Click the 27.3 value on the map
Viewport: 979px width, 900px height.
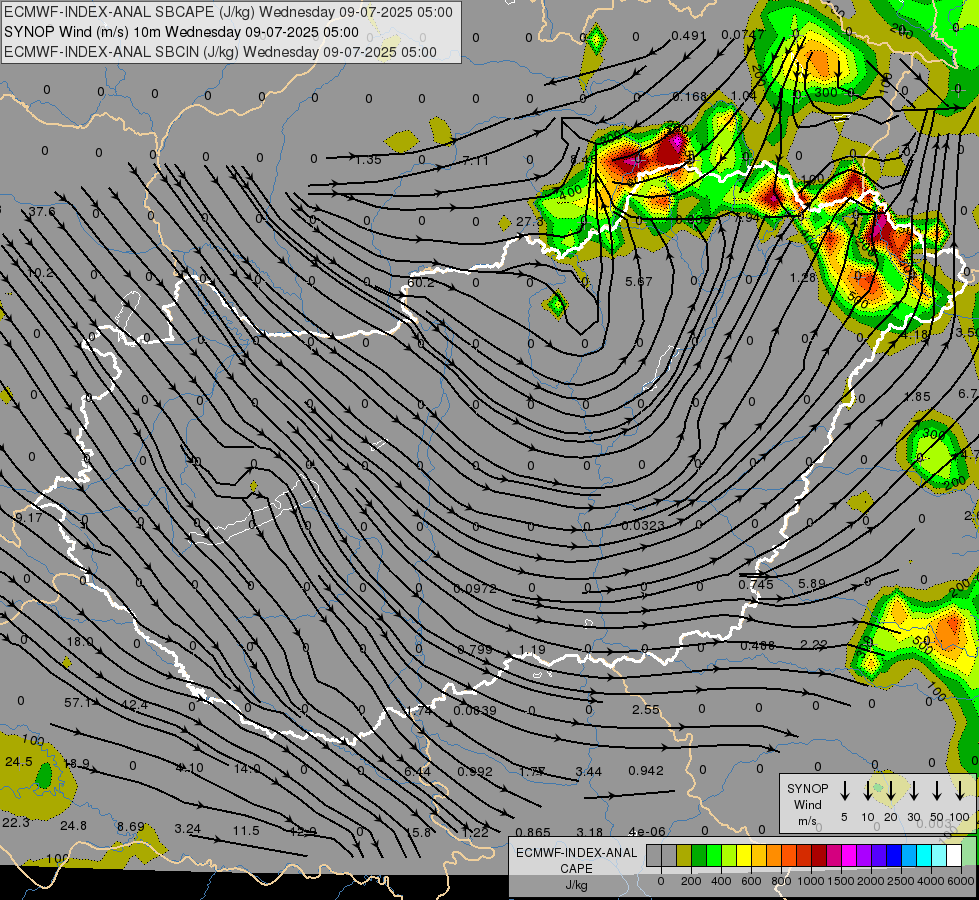tap(529, 222)
